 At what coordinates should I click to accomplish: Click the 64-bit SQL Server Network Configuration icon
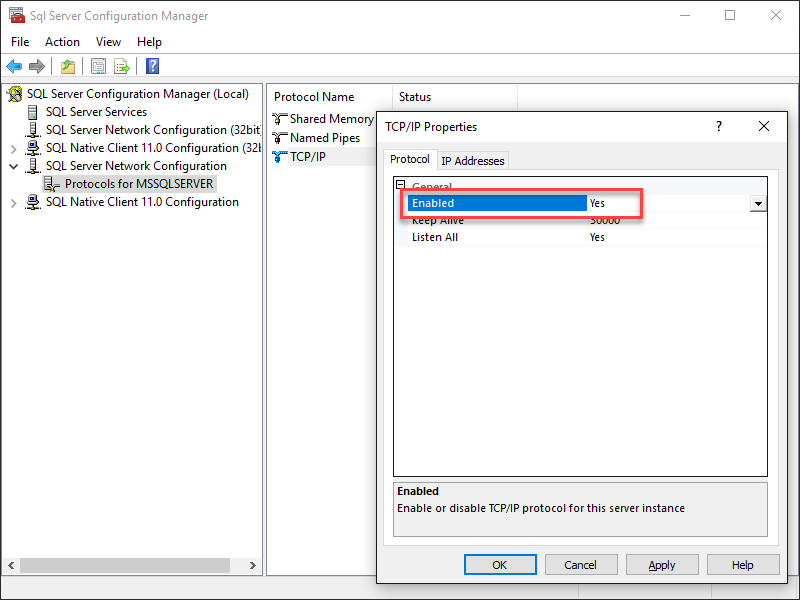click(x=33, y=166)
